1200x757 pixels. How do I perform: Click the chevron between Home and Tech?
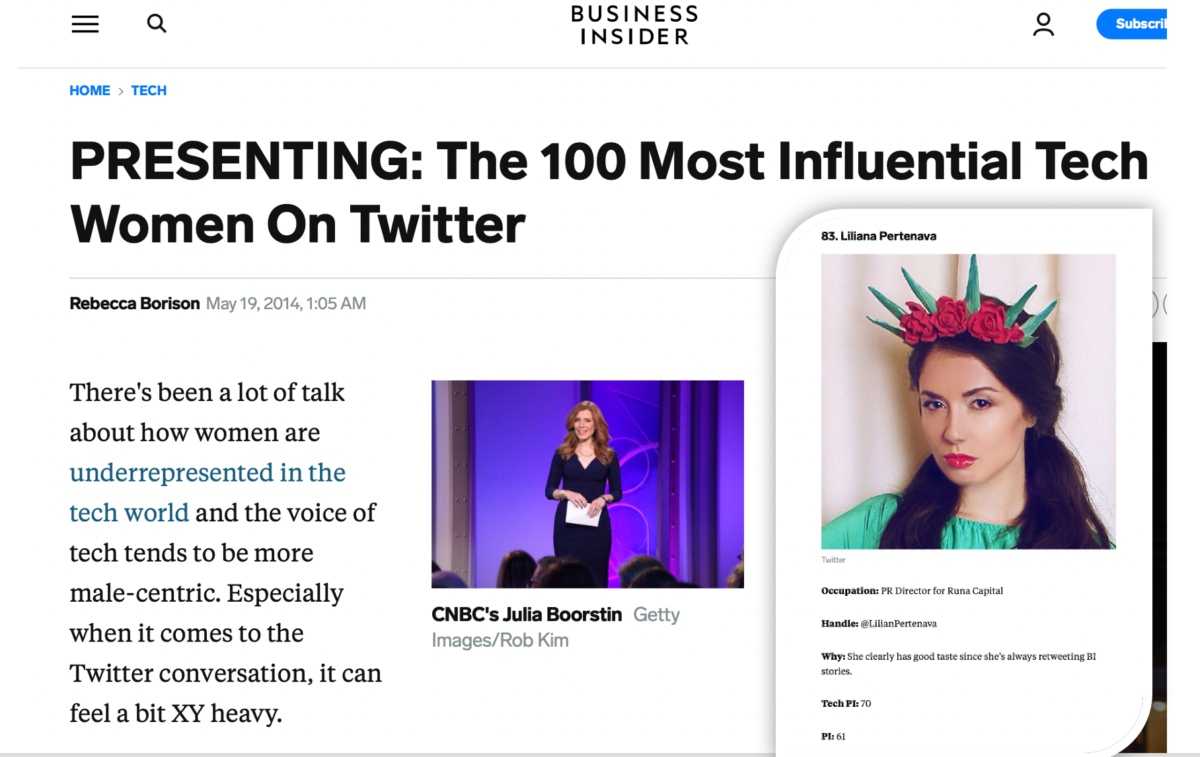pyautogui.click(x=120, y=91)
